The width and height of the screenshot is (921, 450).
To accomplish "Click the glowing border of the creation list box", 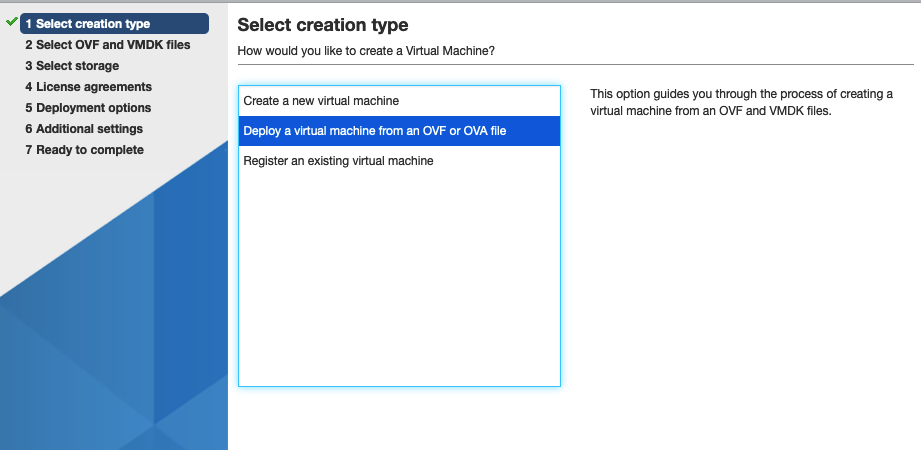I will [x=239, y=250].
